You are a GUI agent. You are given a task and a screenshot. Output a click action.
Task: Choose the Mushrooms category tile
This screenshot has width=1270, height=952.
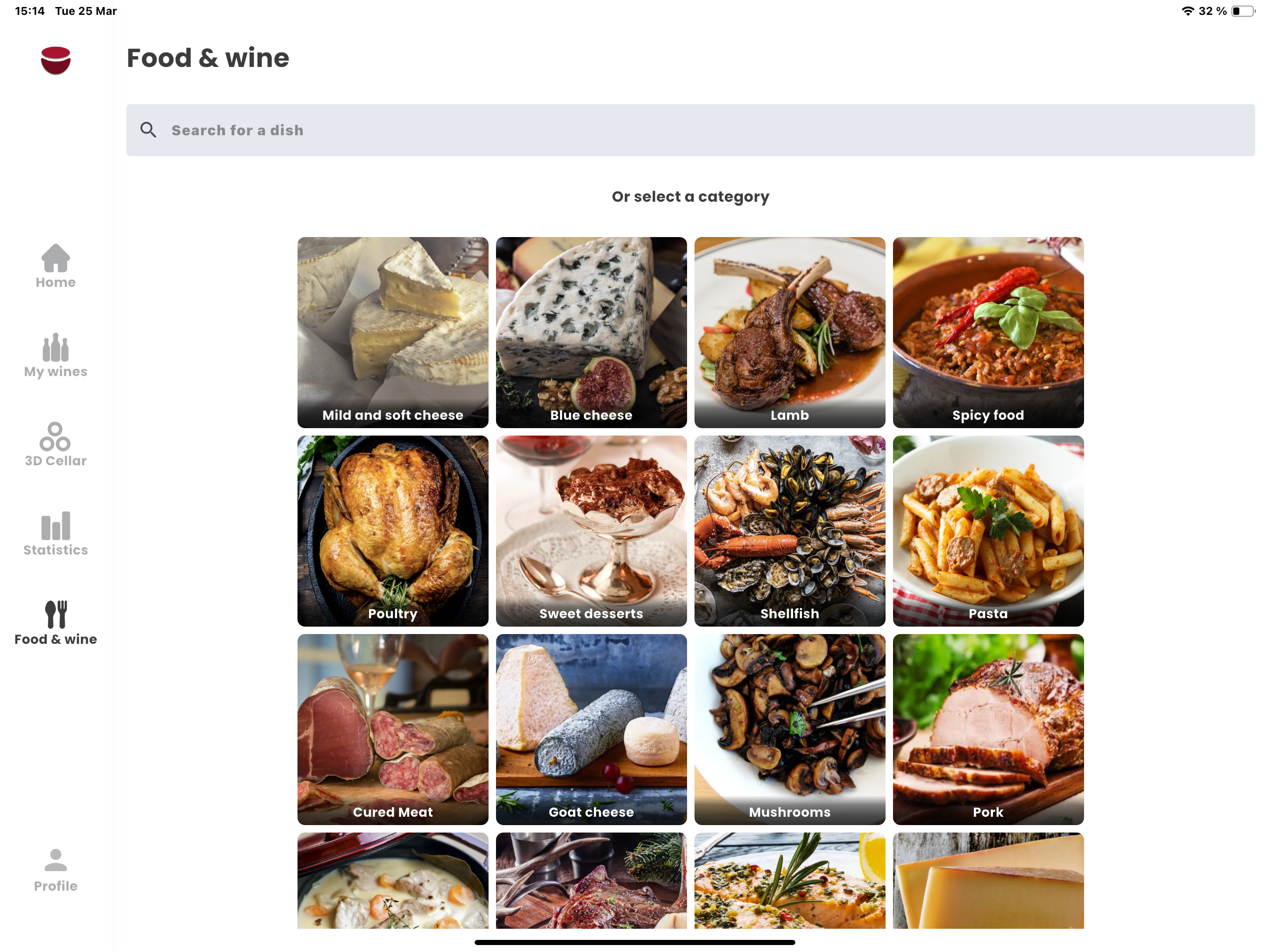789,729
